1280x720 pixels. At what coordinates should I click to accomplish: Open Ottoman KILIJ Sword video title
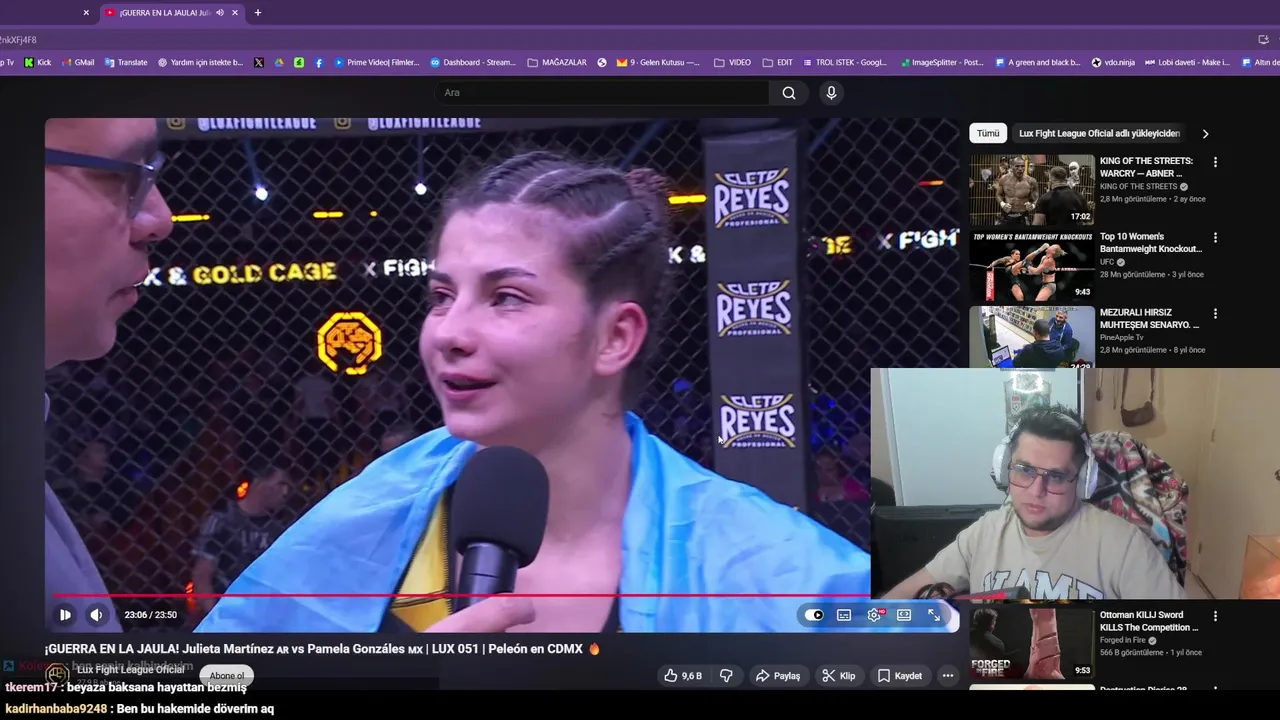[1149, 621]
